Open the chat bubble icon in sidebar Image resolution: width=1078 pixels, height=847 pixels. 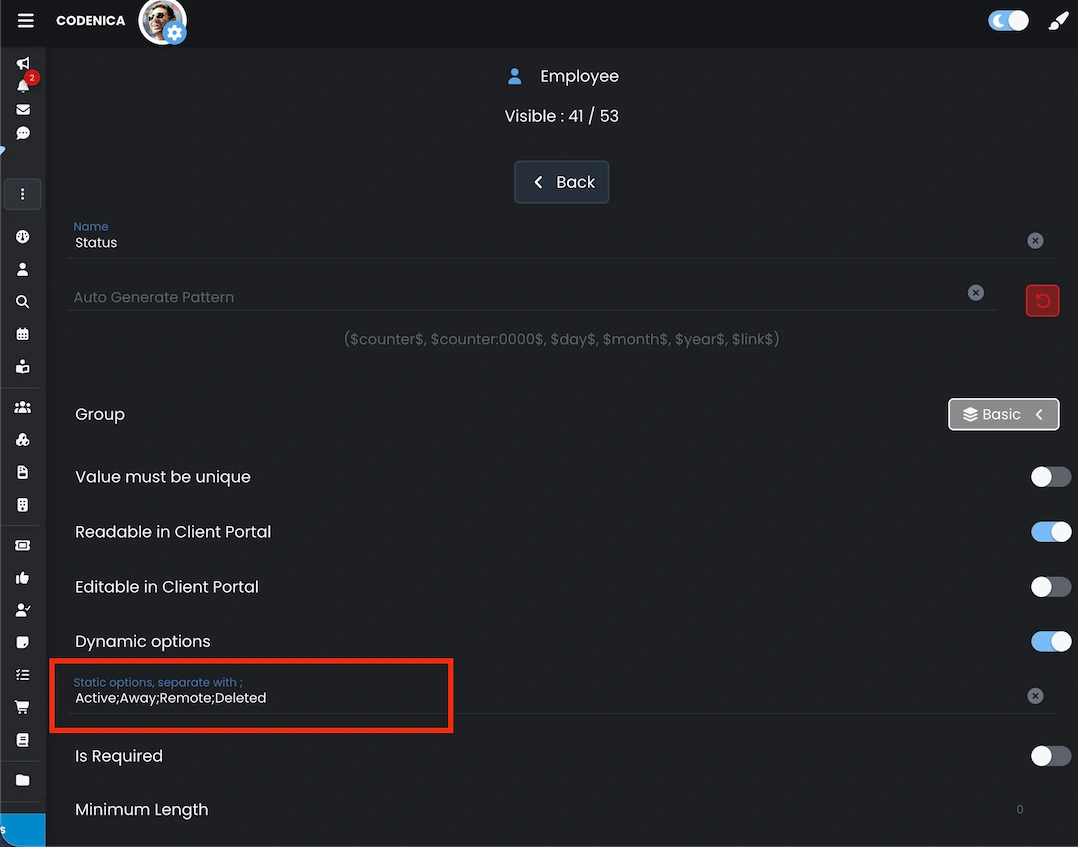click(x=22, y=131)
